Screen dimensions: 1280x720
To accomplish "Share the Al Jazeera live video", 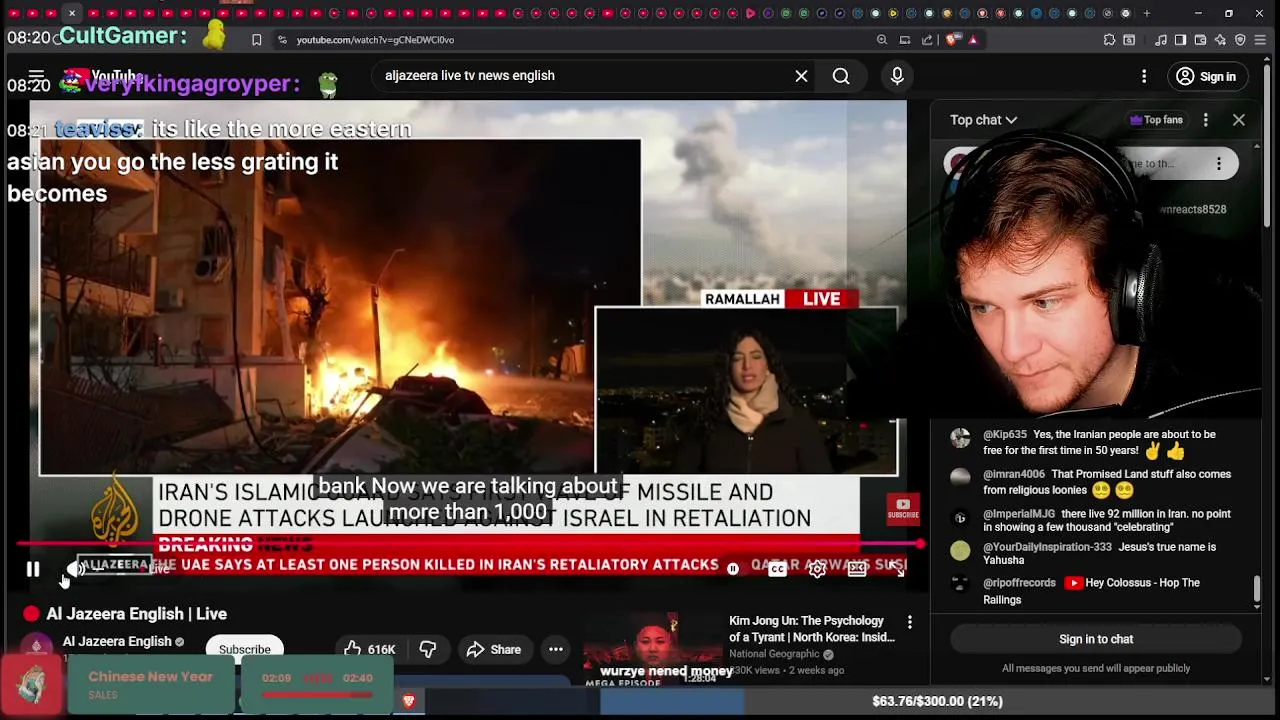I will 494,649.
